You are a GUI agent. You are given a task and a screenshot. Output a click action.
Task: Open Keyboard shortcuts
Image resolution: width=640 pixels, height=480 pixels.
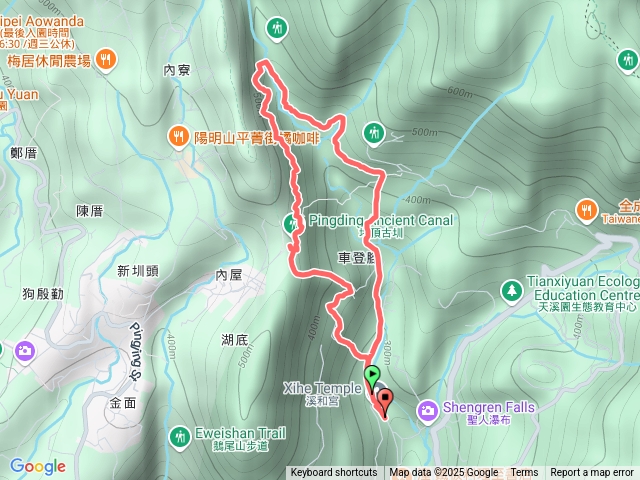tap(334, 473)
